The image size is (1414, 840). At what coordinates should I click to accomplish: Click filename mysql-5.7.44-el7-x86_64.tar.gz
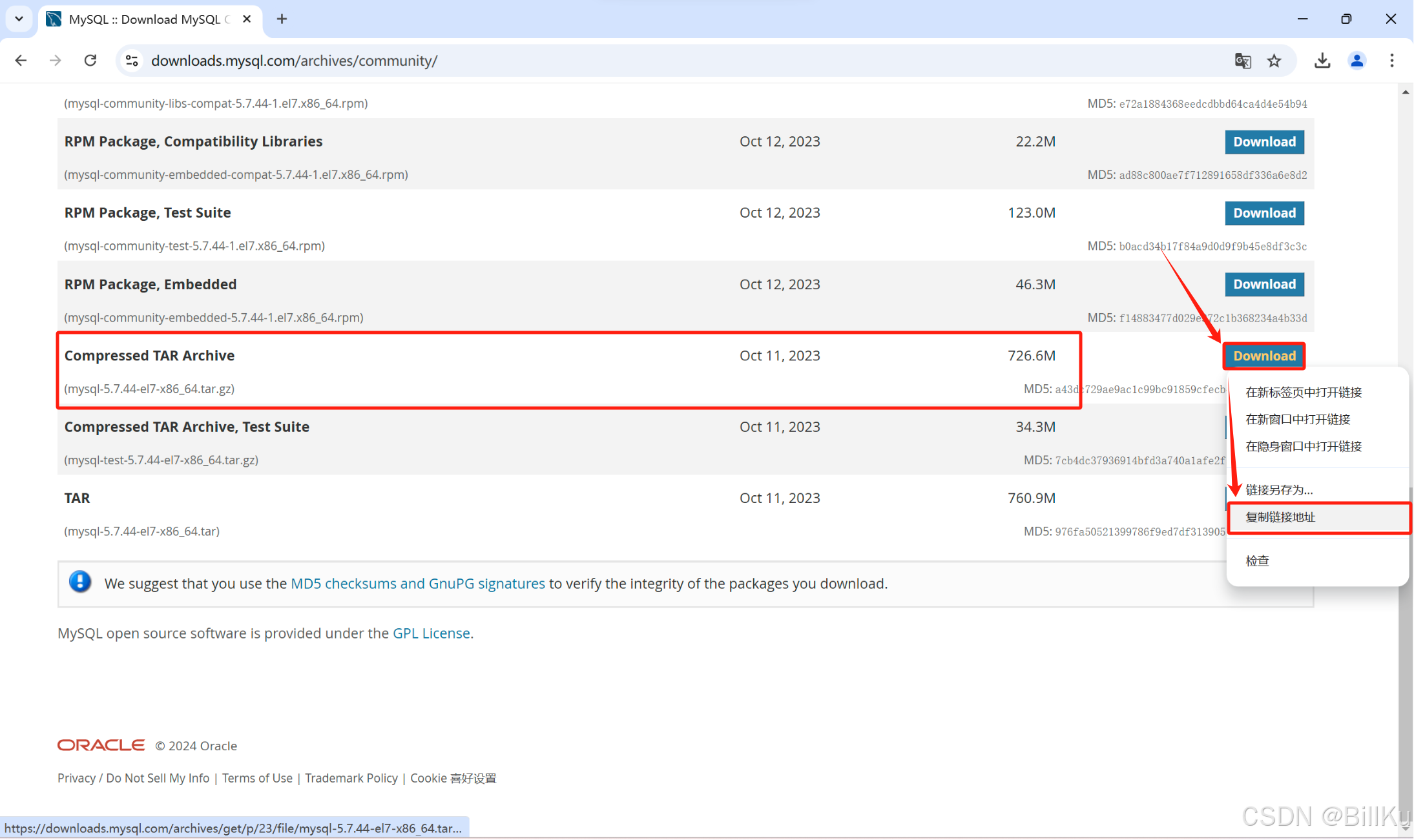(149, 389)
